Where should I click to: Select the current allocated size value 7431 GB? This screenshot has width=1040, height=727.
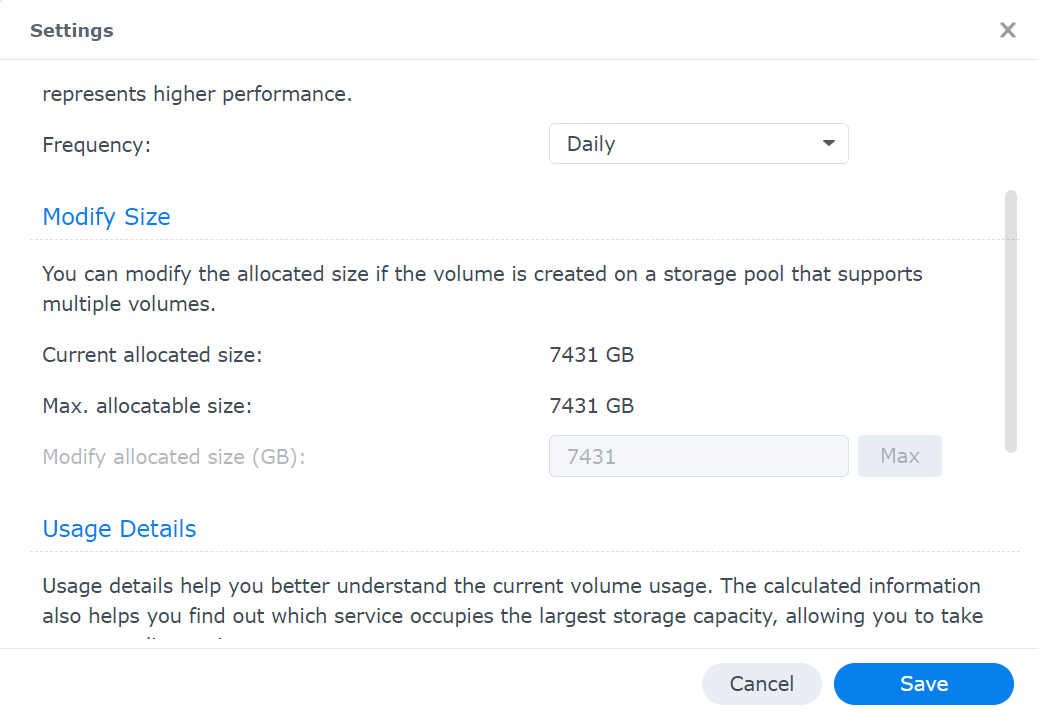coord(592,355)
